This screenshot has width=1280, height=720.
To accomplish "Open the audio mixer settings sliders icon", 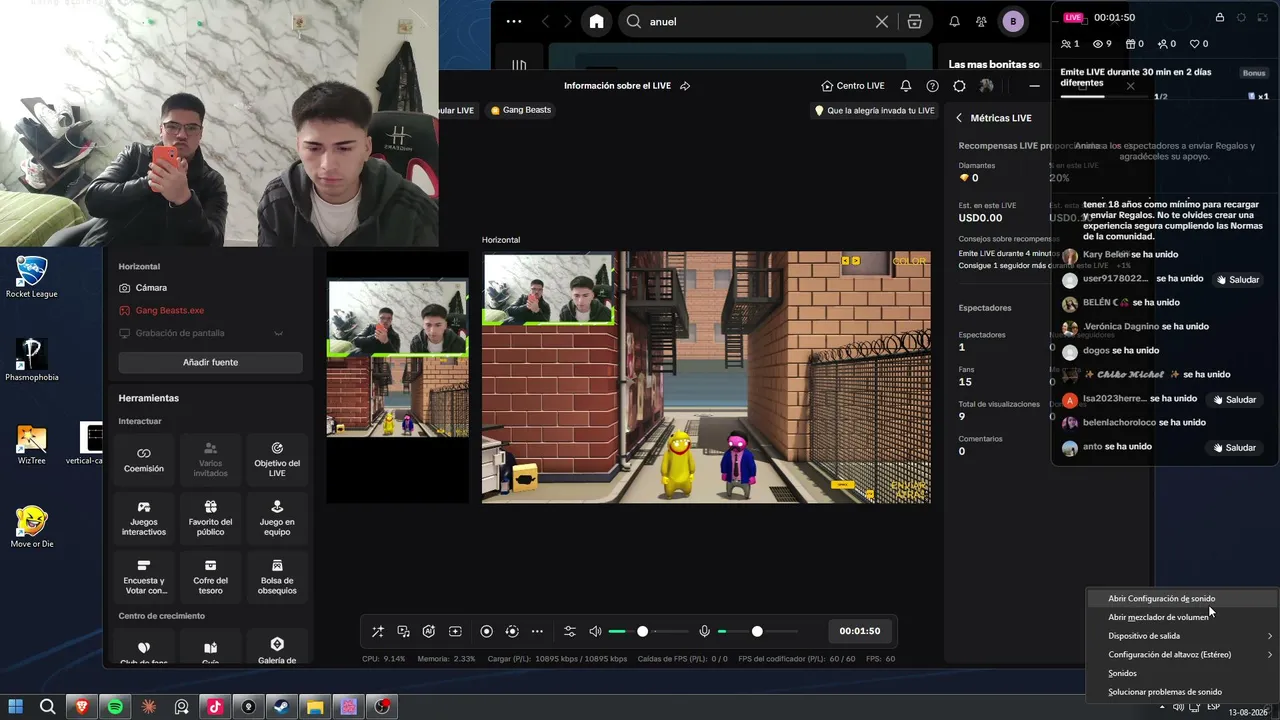I will 570,631.
